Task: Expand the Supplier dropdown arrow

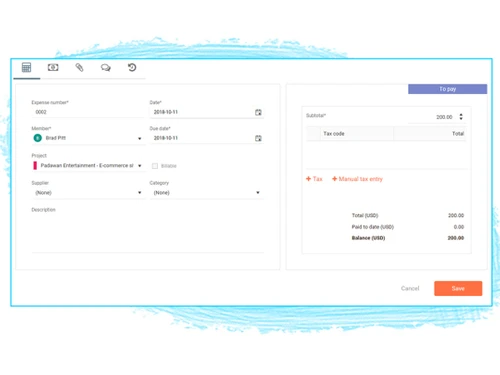Action: 140,193
